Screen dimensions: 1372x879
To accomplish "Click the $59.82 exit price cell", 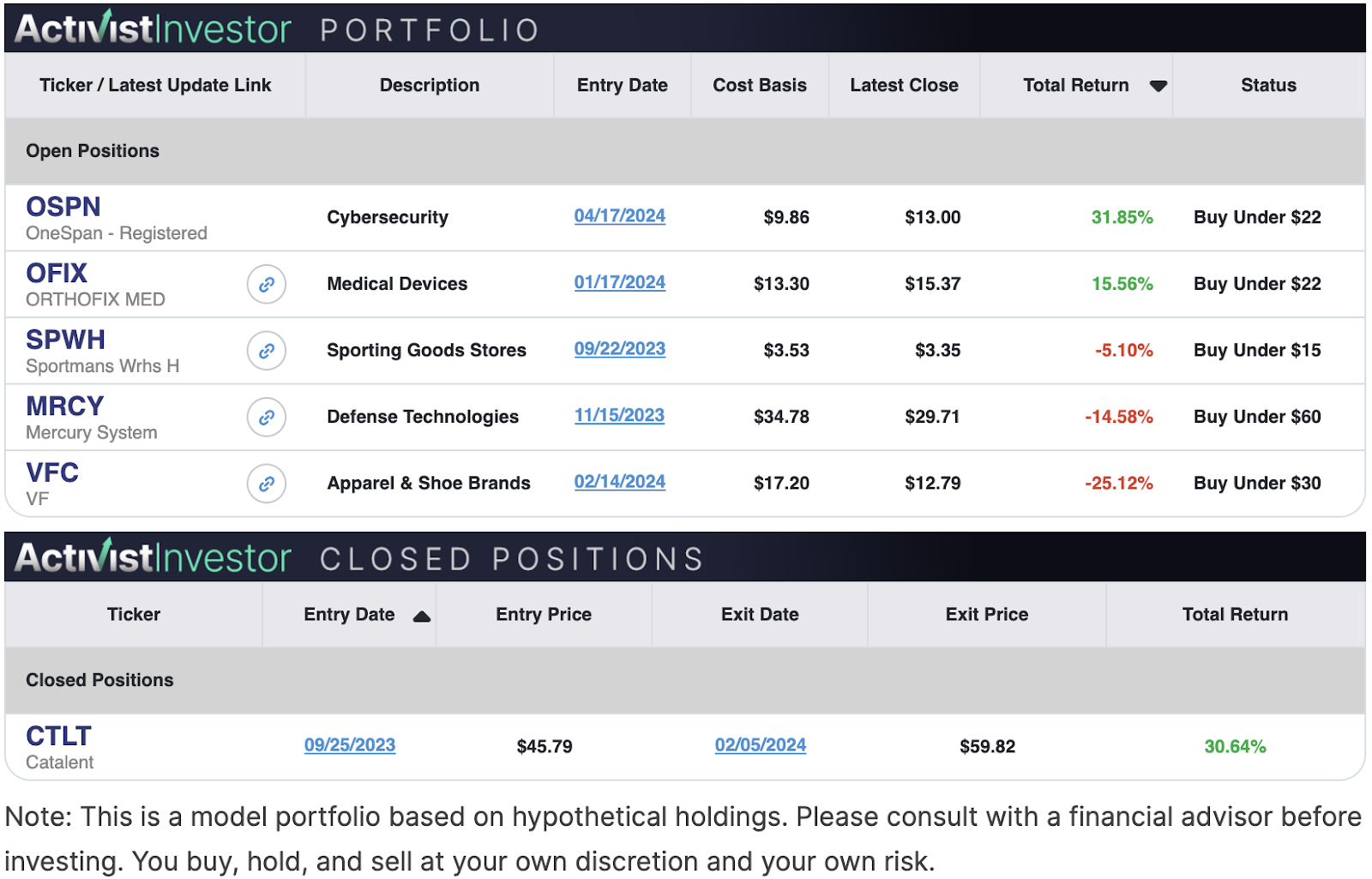I will point(987,747).
